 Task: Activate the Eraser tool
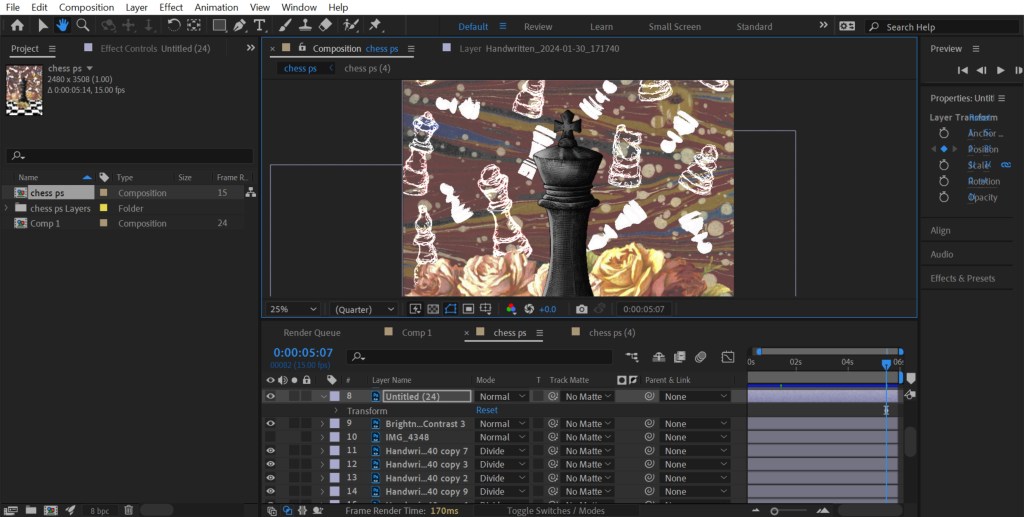click(x=325, y=25)
